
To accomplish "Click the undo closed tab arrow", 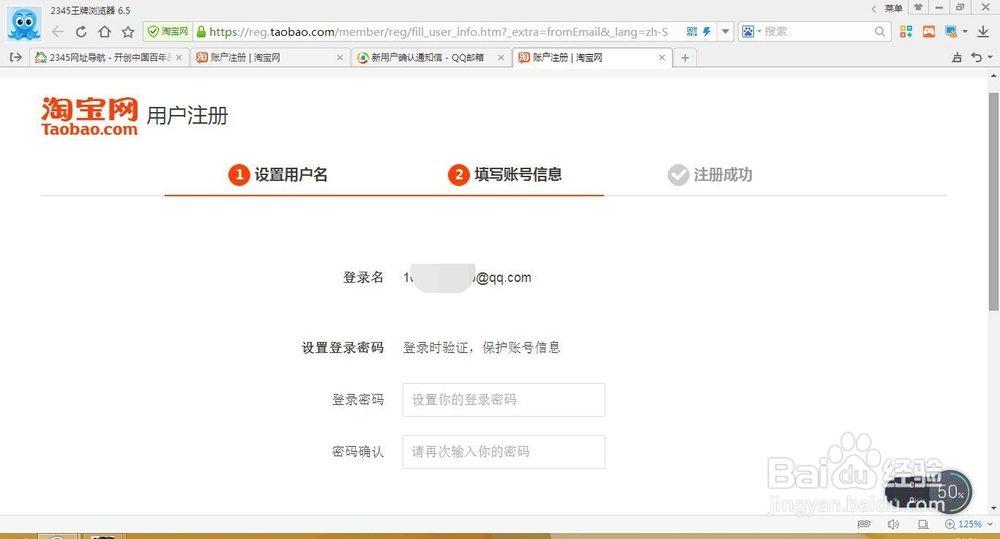I will [976, 57].
